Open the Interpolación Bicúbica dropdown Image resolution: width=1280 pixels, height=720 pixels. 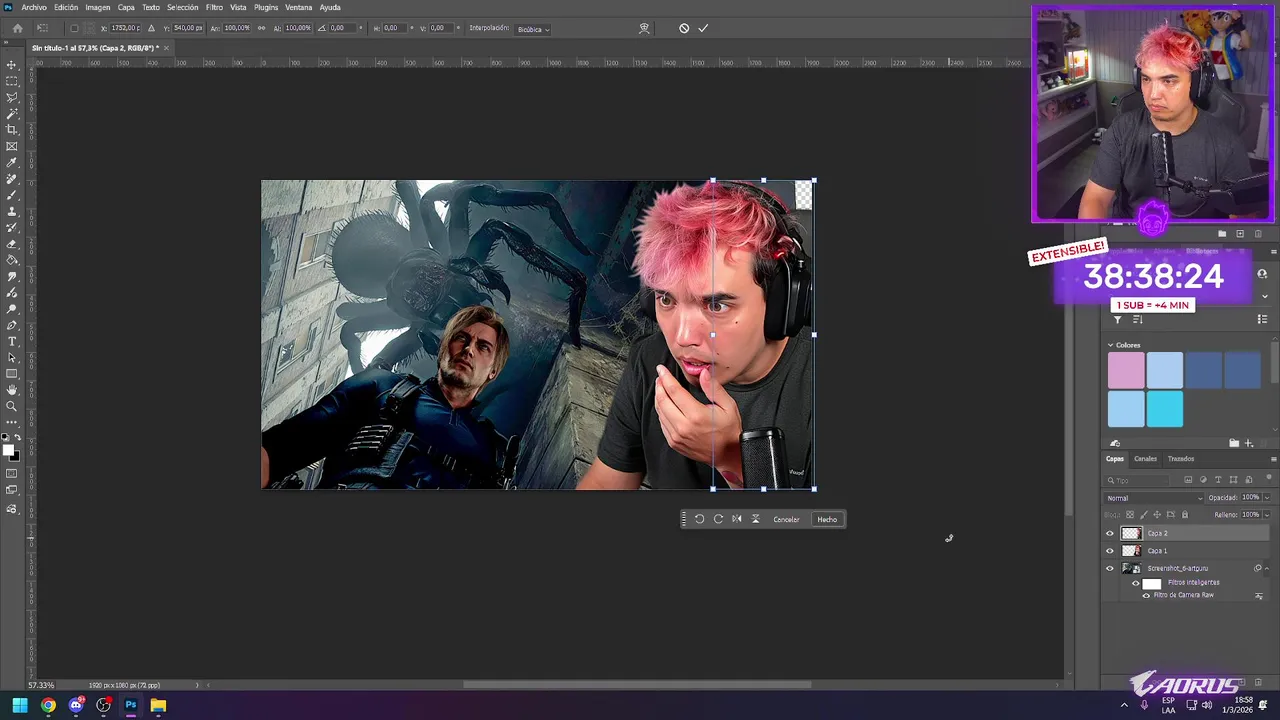(x=533, y=29)
